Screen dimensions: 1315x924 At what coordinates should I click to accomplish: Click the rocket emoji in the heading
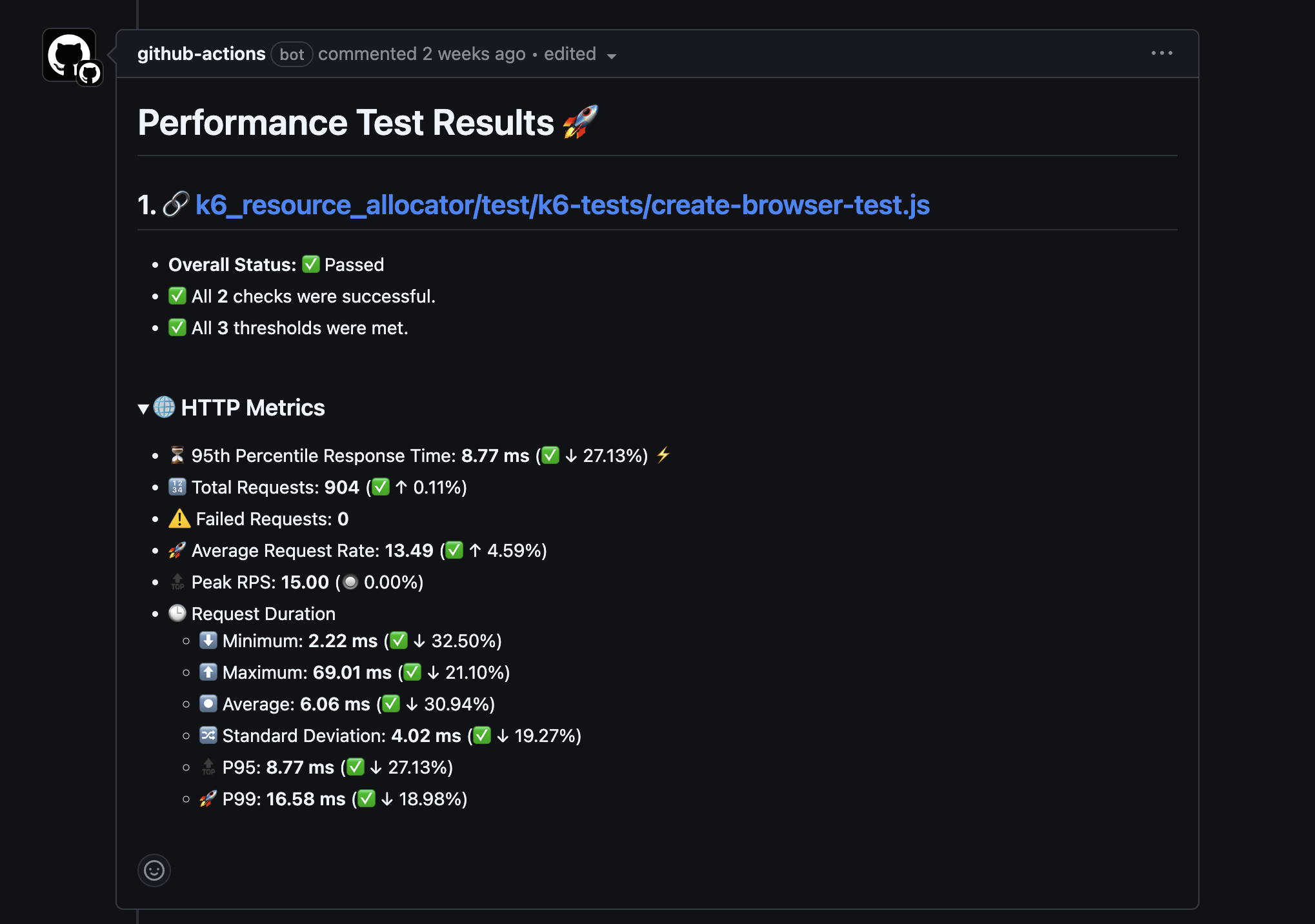(x=580, y=122)
